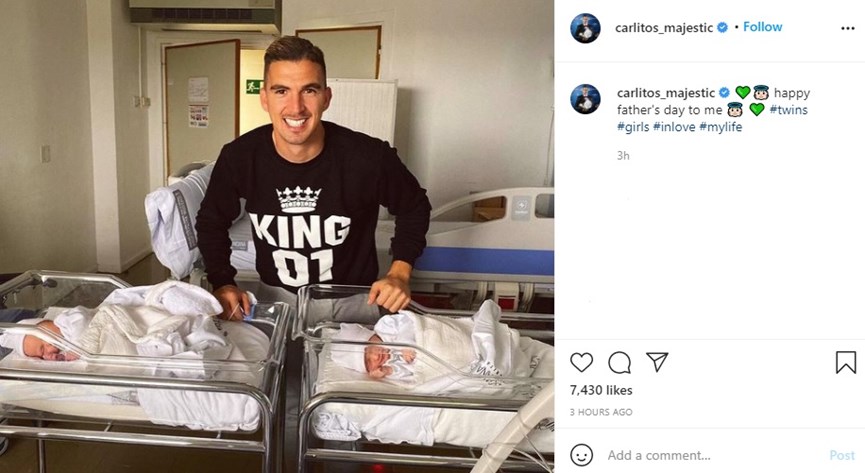The image size is (865, 473).
Task: Click the Post comment button
Action: pos(842,455)
